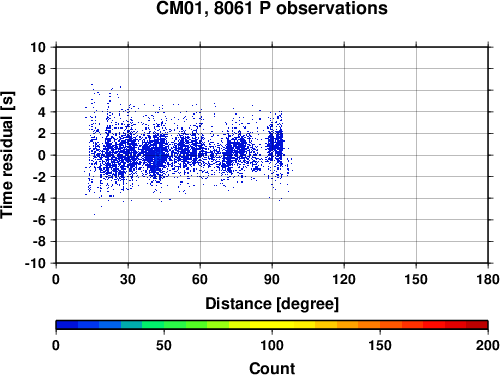Click the Time residual [s] axis label
The width and height of the screenshot is (500, 375).
[7, 155]
